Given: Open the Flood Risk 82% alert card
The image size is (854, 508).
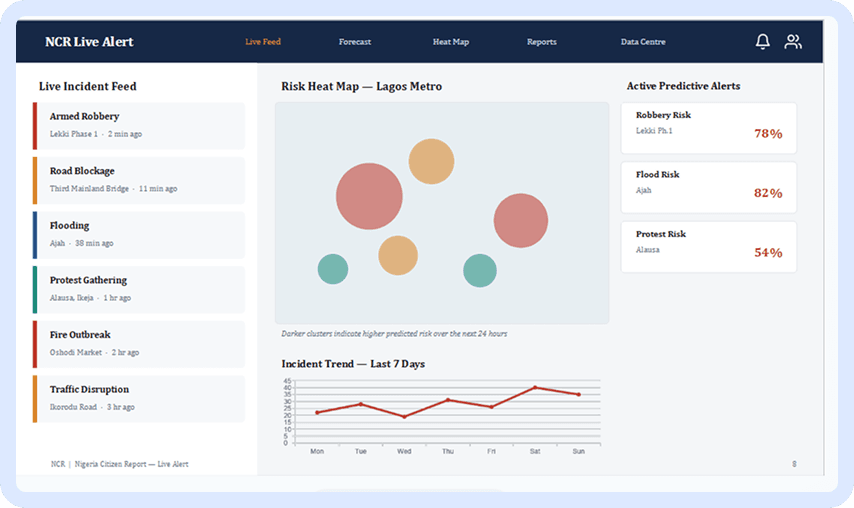Looking at the screenshot, I should 709,187.
